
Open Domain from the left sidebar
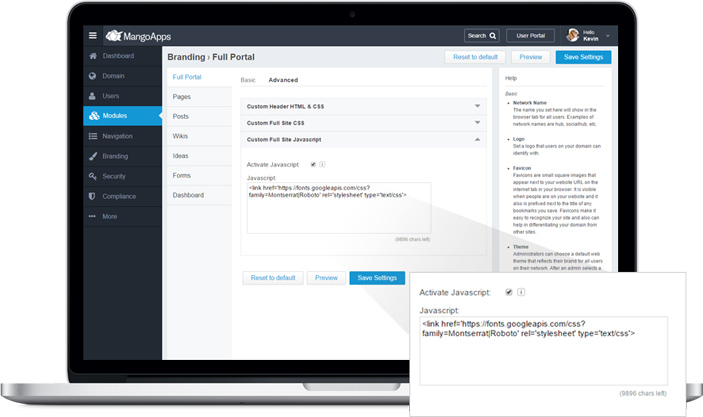(122, 76)
